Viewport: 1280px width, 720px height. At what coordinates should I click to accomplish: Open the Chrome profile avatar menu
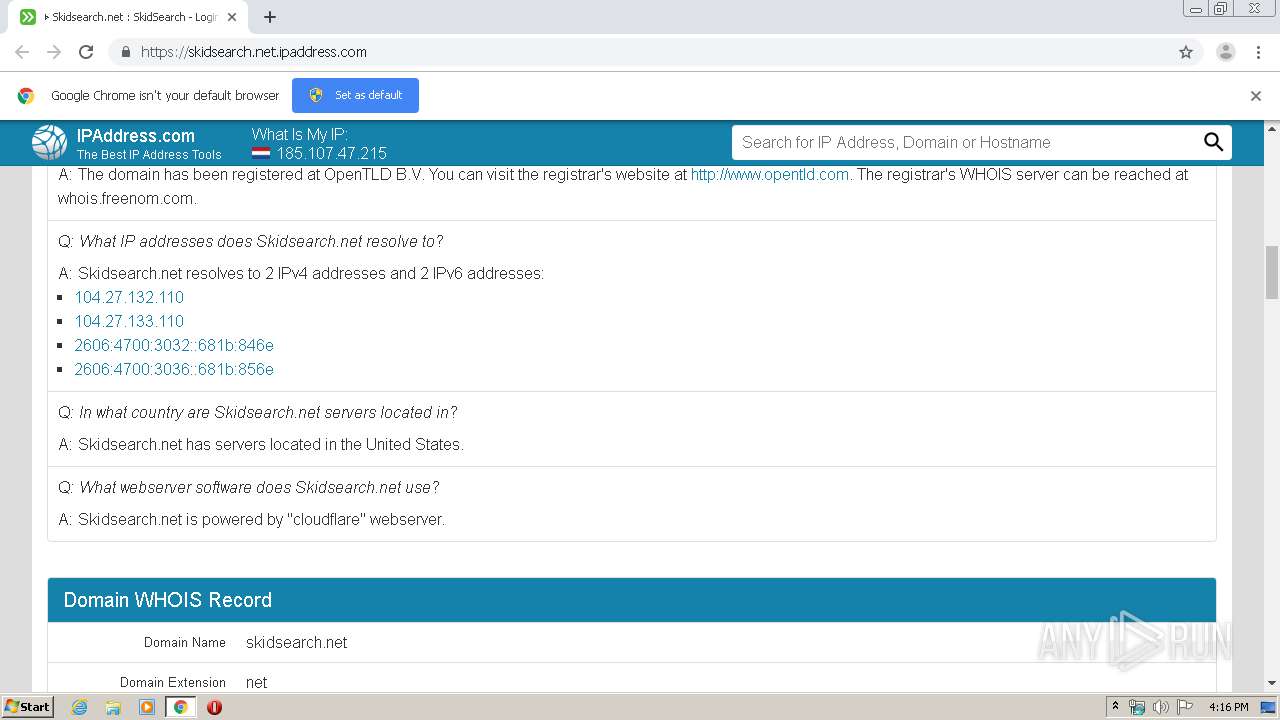pyautogui.click(x=1226, y=52)
